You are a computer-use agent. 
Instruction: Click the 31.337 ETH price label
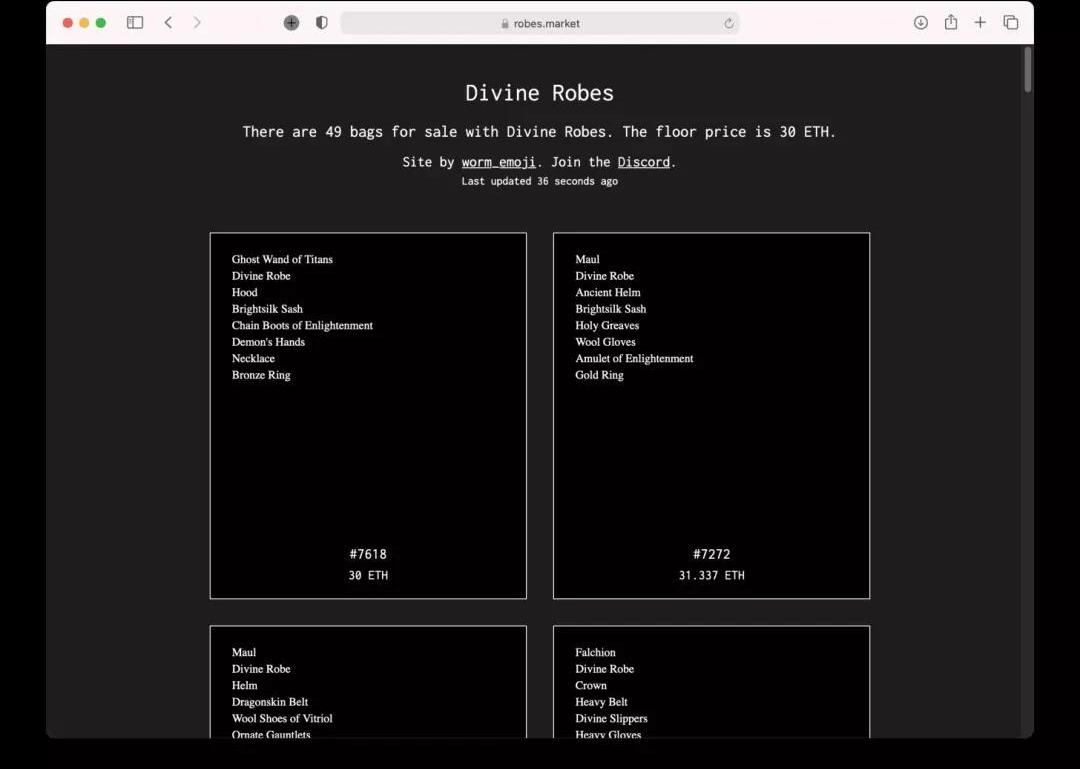[711, 576]
